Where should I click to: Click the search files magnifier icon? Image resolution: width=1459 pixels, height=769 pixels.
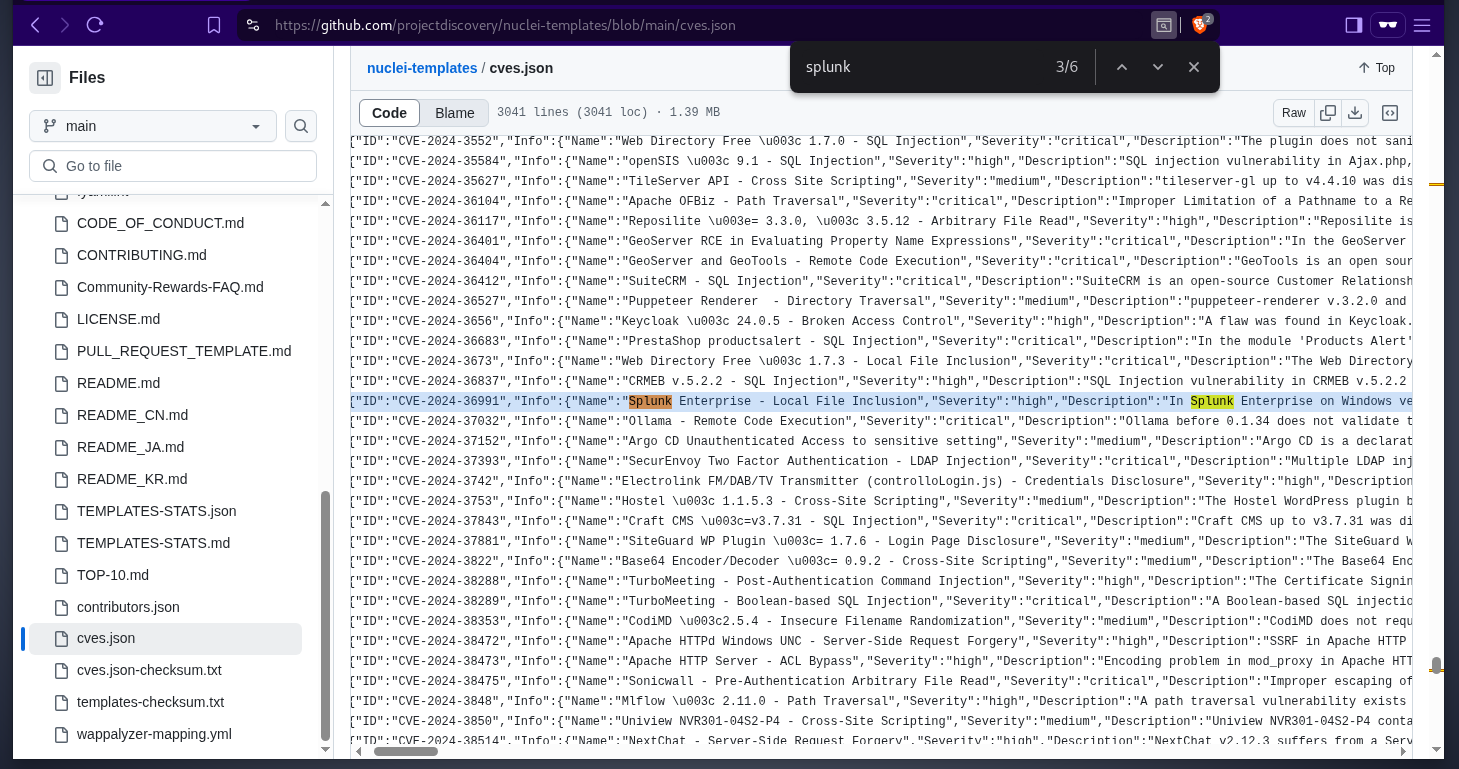click(x=301, y=126)
